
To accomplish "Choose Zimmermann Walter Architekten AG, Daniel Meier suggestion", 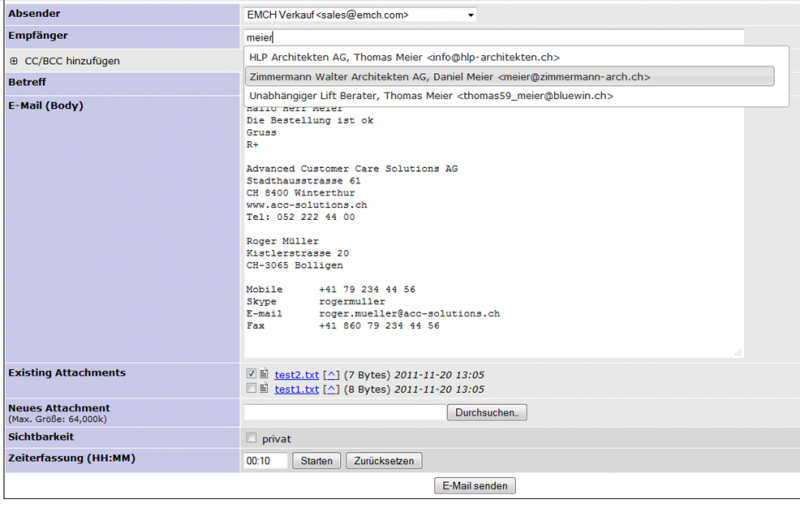I will [x=510, y=77].
